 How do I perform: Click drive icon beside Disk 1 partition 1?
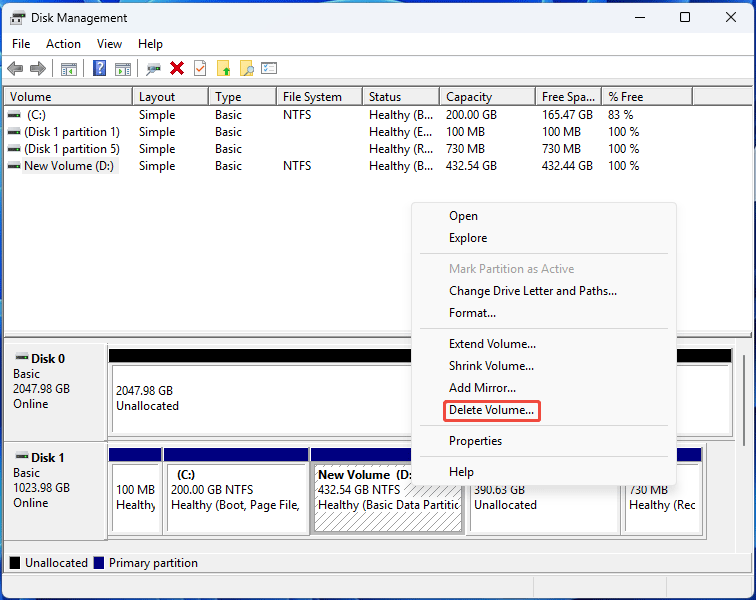click(14, 132)
